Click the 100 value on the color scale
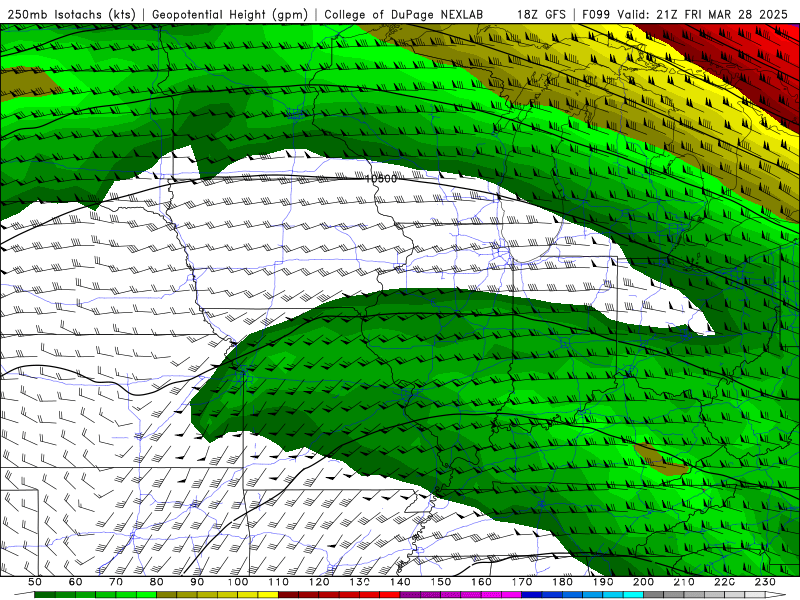Viewport: 800px width, 600px height. [x=238, y=582]
